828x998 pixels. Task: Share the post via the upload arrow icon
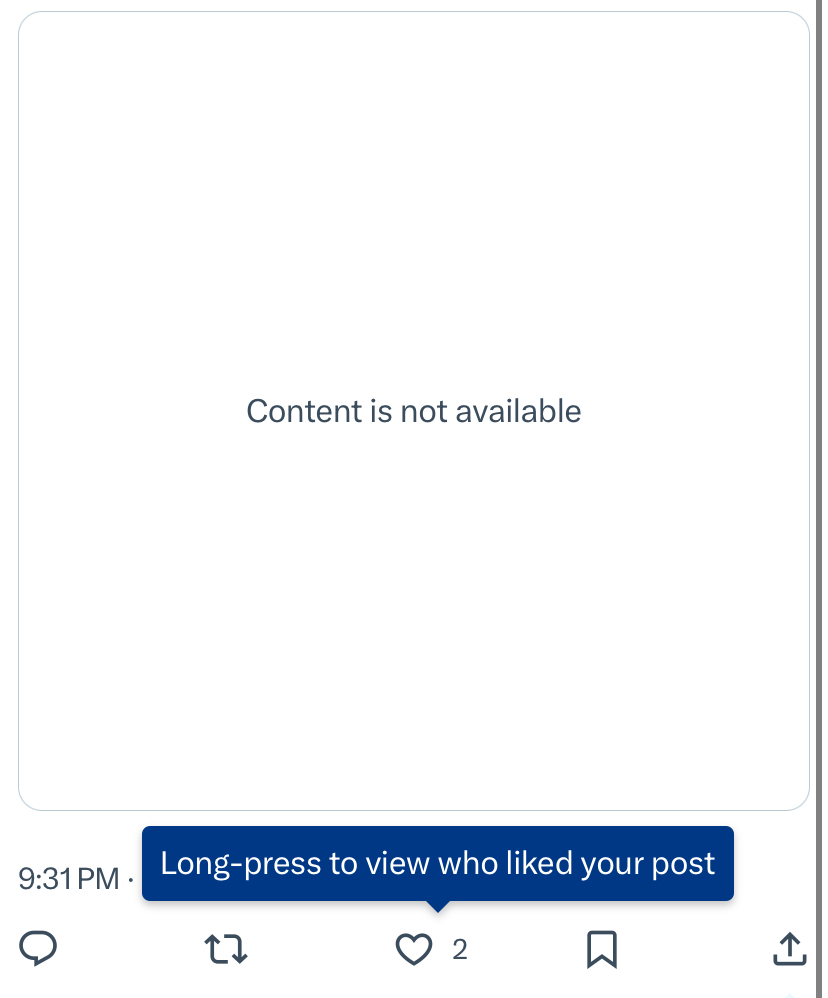point(789,948)
